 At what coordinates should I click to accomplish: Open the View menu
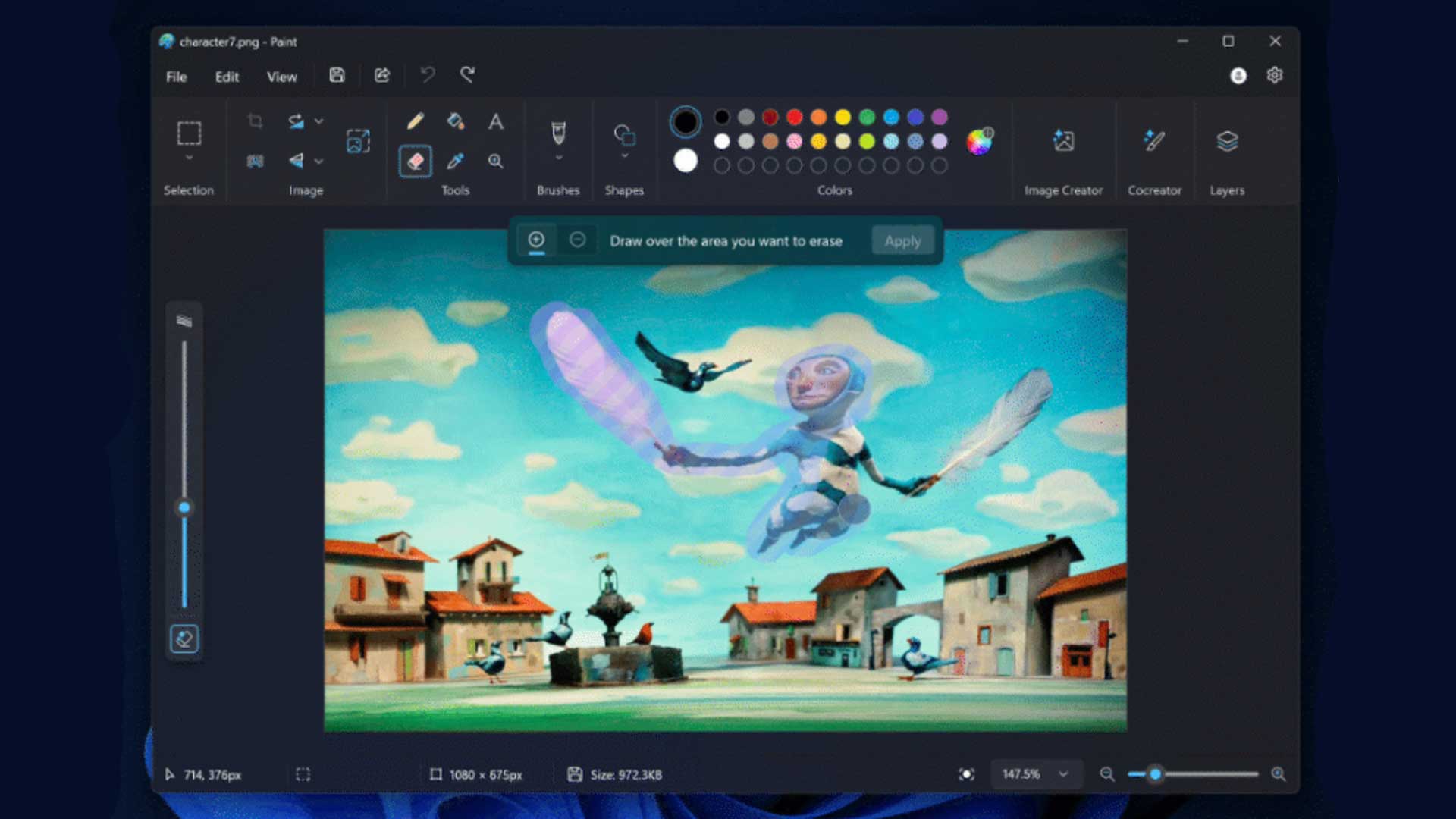tap(281, 77)
